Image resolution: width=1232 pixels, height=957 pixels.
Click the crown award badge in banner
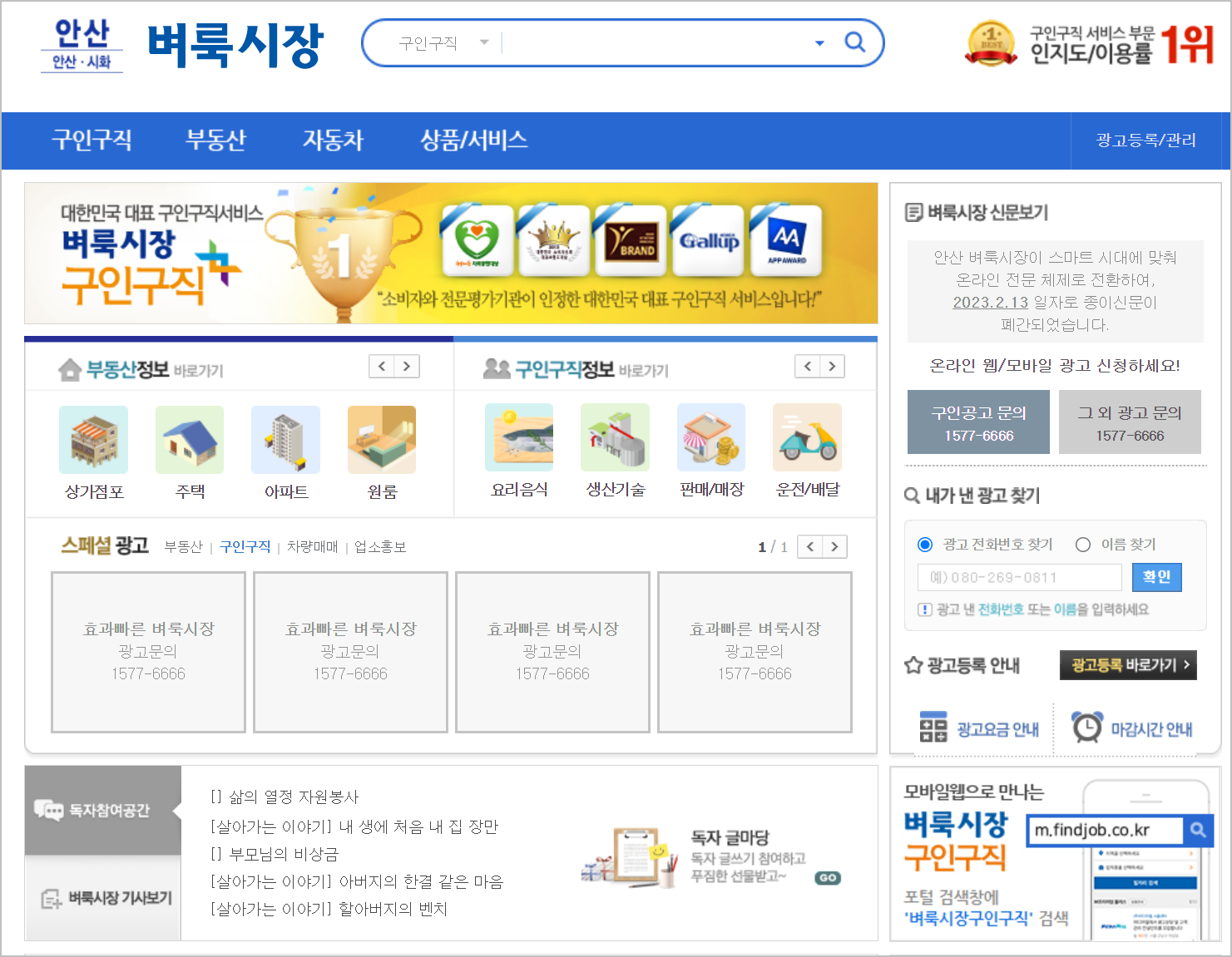[554, 240]
